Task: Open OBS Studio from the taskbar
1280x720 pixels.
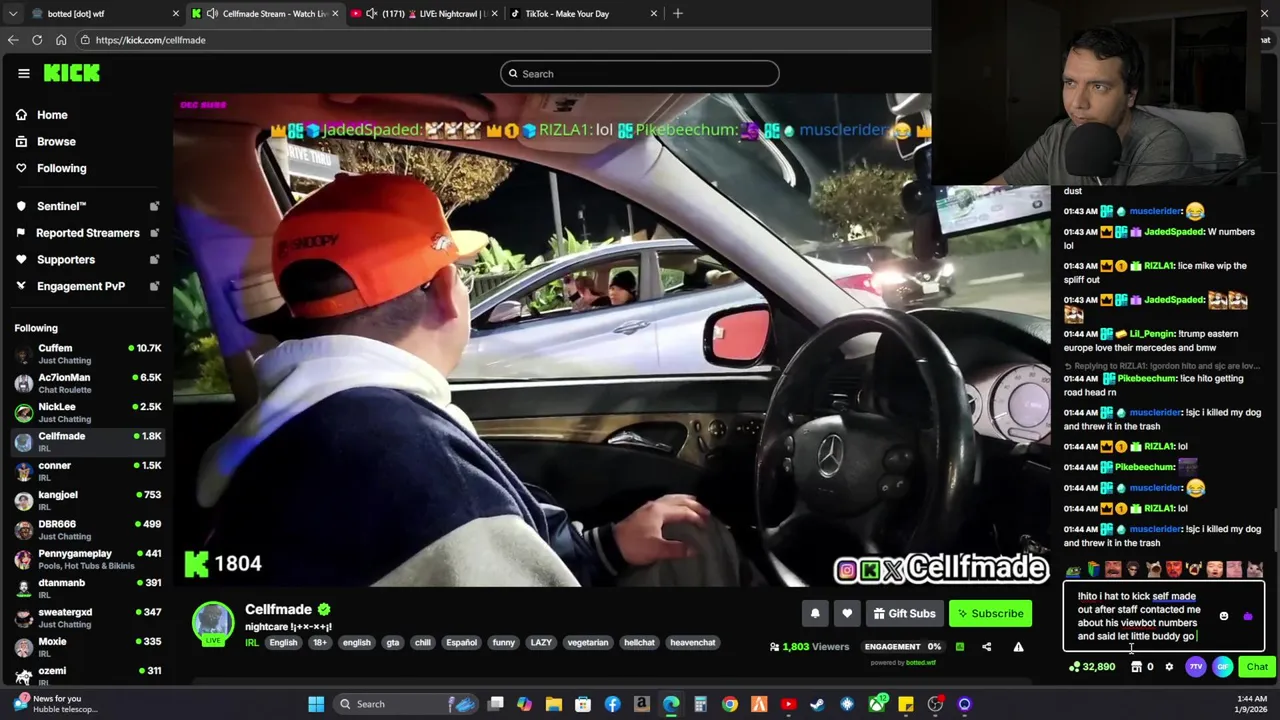Action: click(935, 704)
